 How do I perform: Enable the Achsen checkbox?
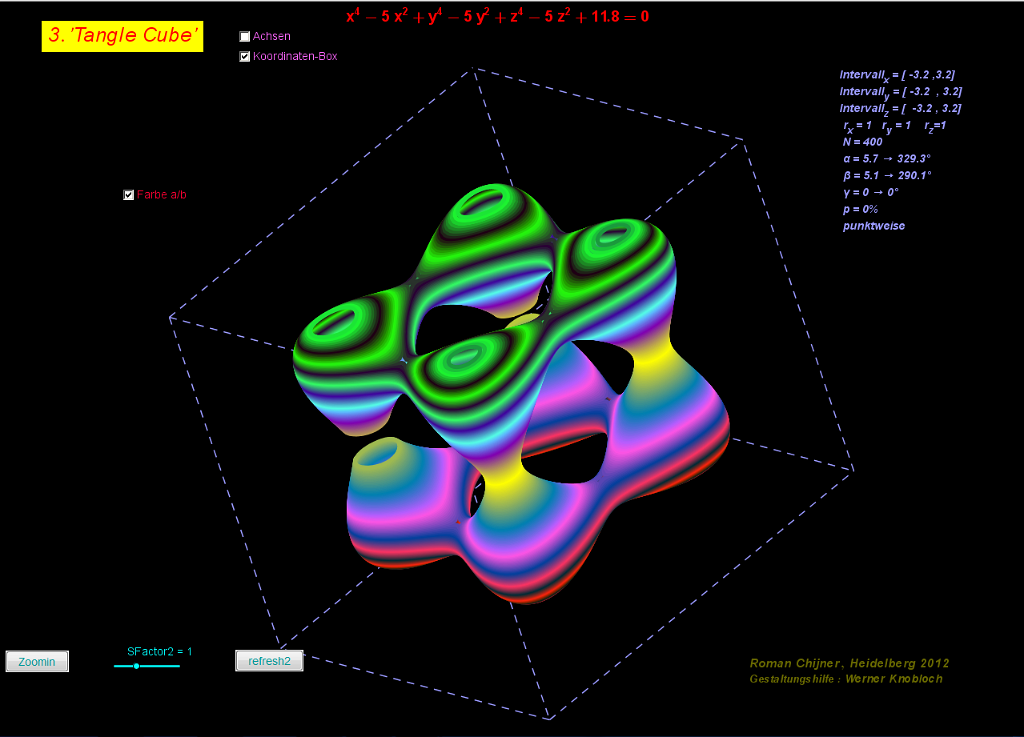(x=245, y=37)
